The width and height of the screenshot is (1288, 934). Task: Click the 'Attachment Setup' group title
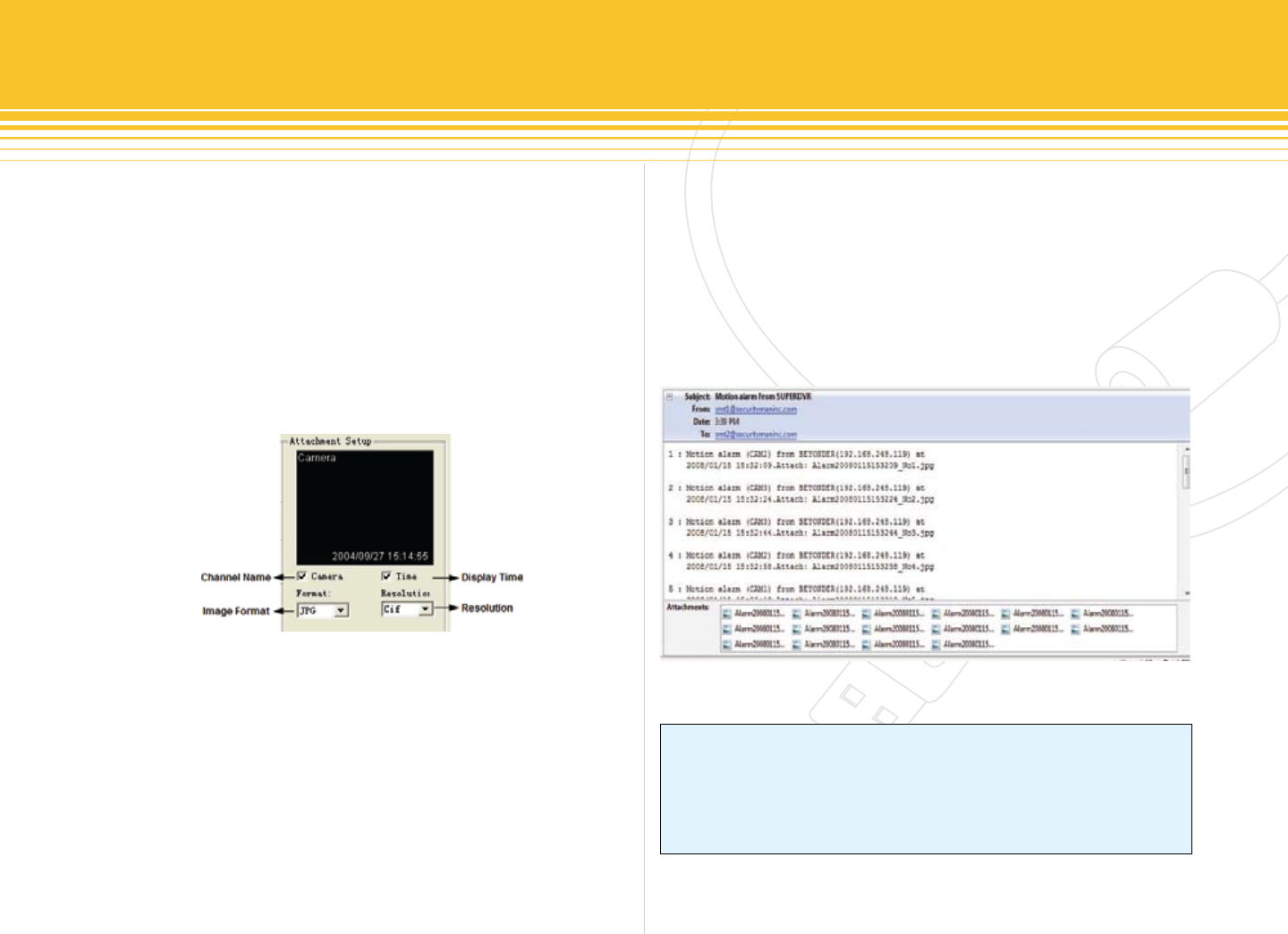pos(330,441)
